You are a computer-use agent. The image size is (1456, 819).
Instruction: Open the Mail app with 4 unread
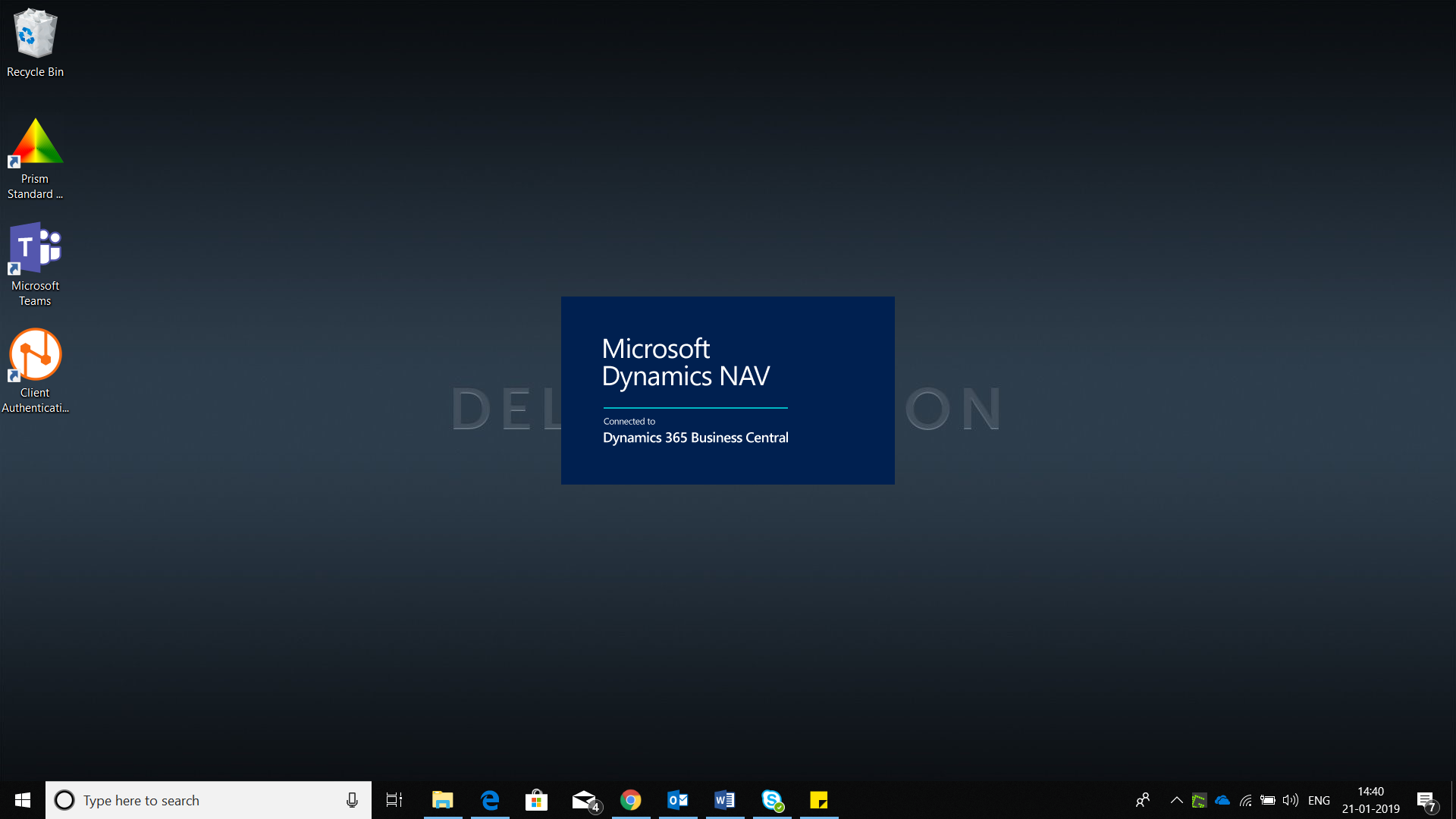585,800
